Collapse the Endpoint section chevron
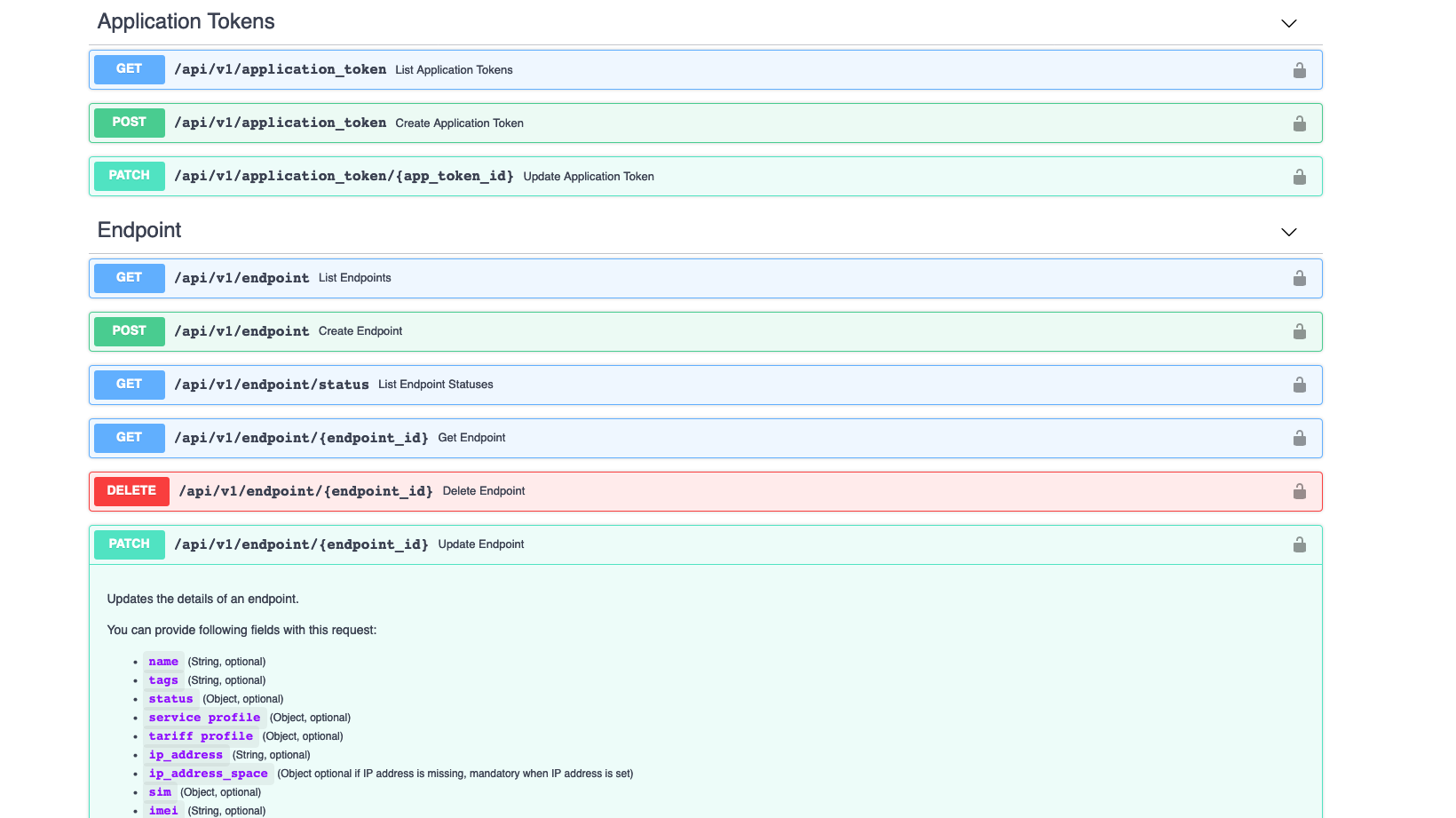The width and height of the screenshot is (1456, 818). [1288, 232]
